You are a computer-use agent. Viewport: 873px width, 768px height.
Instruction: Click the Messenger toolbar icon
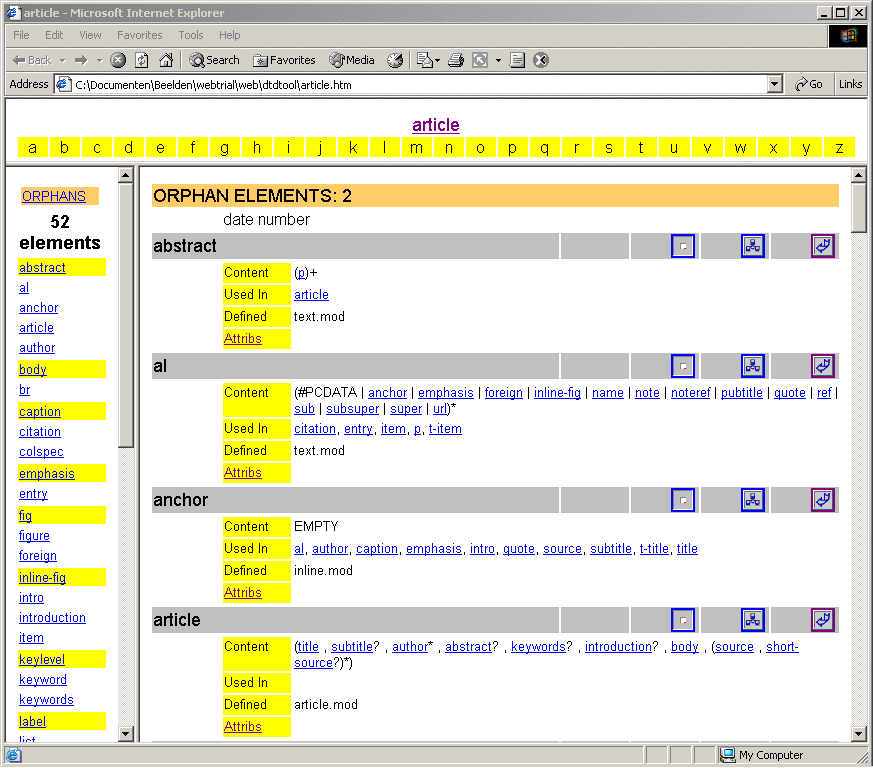coord(541,60)
